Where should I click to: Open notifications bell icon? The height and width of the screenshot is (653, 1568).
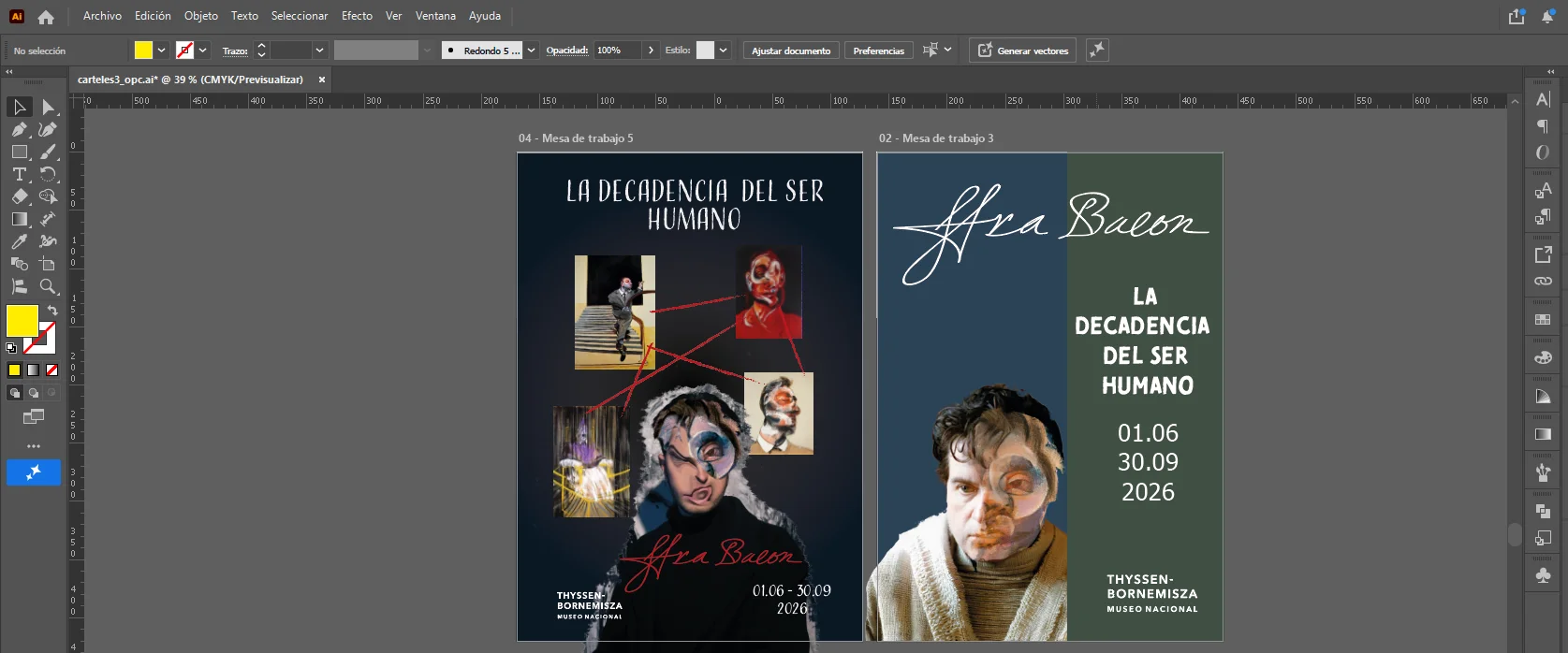(1547, 16)
